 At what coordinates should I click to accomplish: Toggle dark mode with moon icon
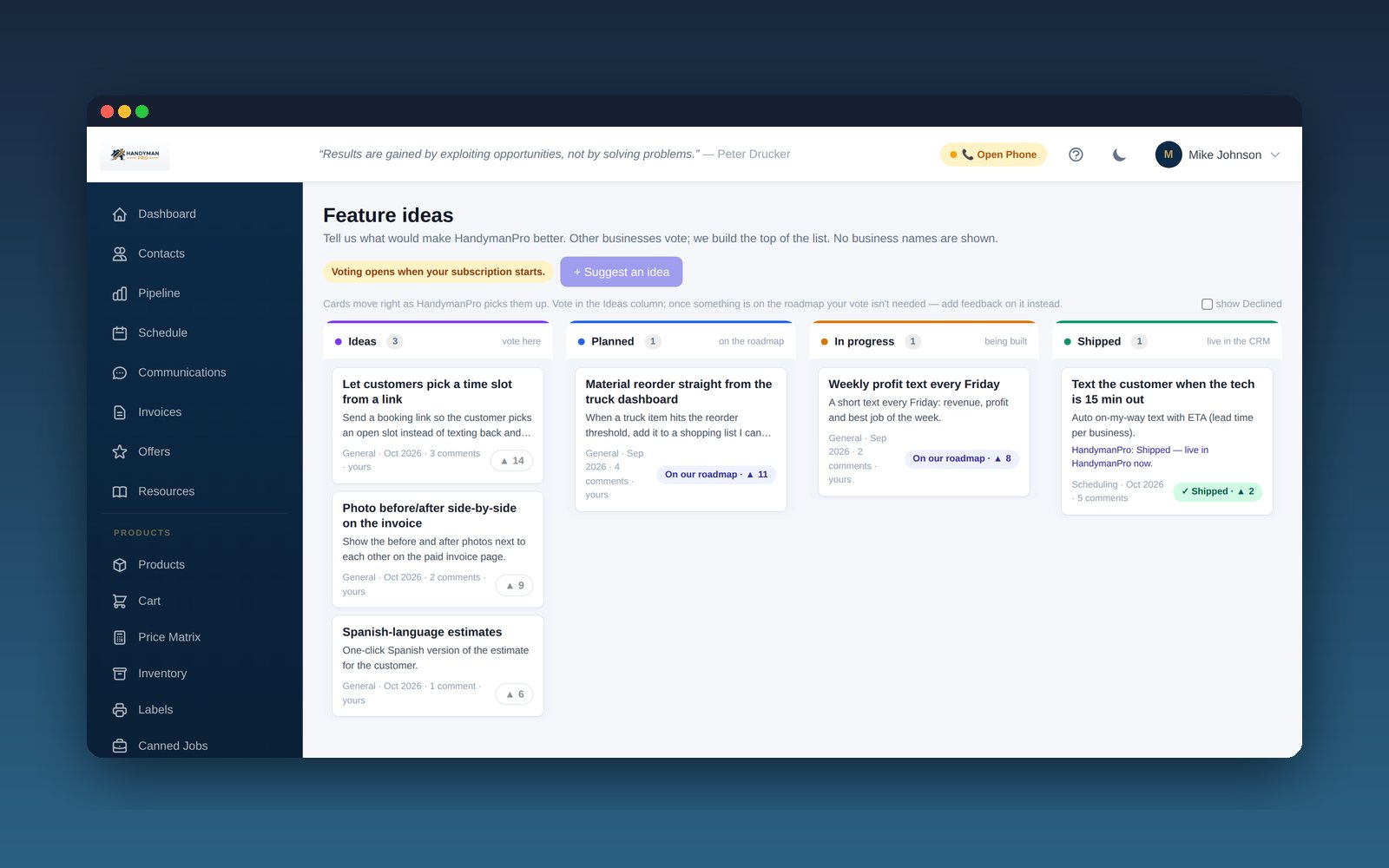click(x=1119, y=155)
